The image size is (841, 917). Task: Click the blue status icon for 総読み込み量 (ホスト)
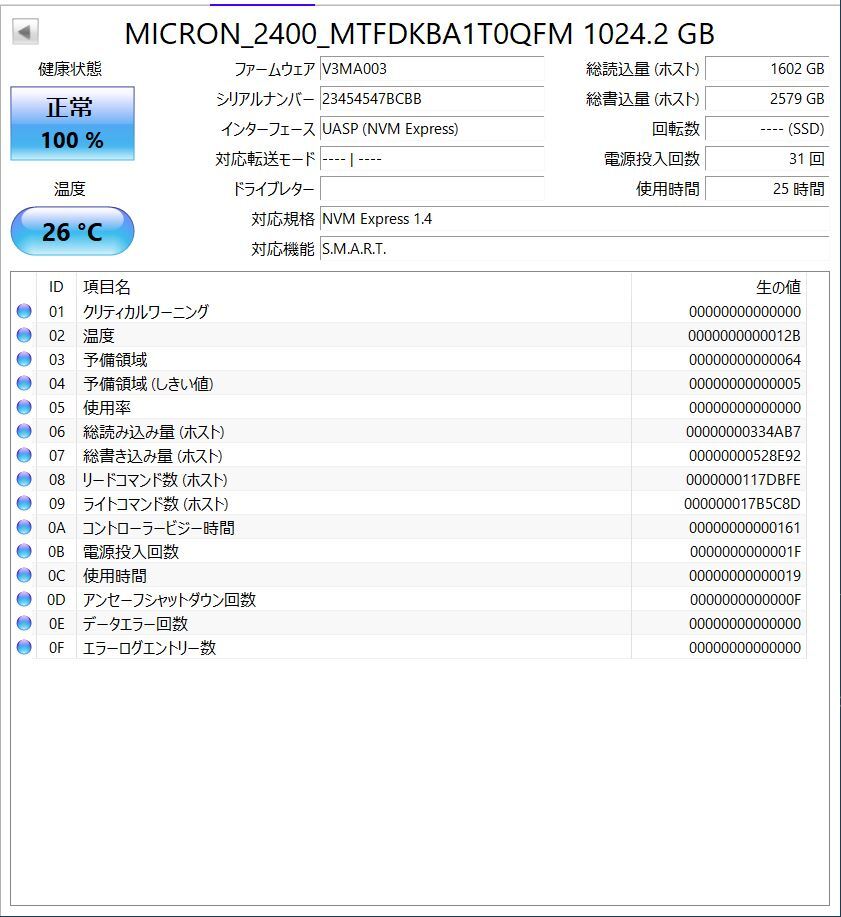tap(24, 431)
